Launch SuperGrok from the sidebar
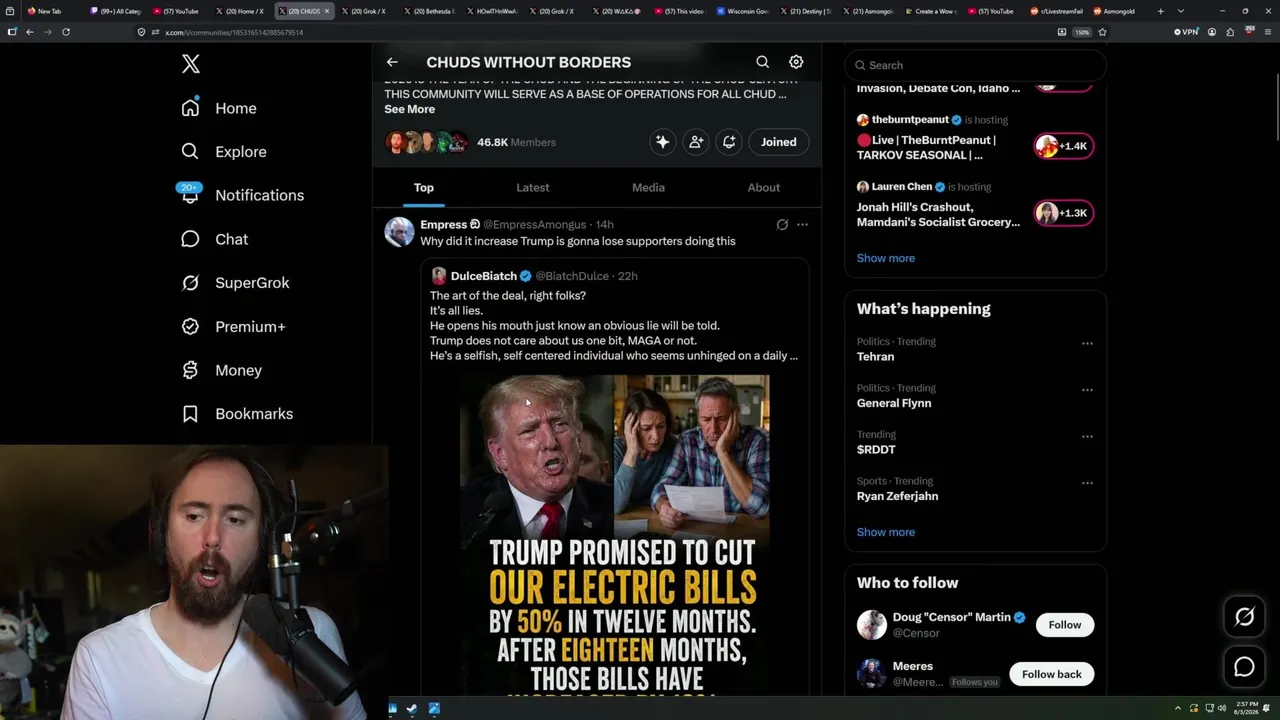This screenshot has width=1280, height=720. pyautogui.click(x=236, y=283)
